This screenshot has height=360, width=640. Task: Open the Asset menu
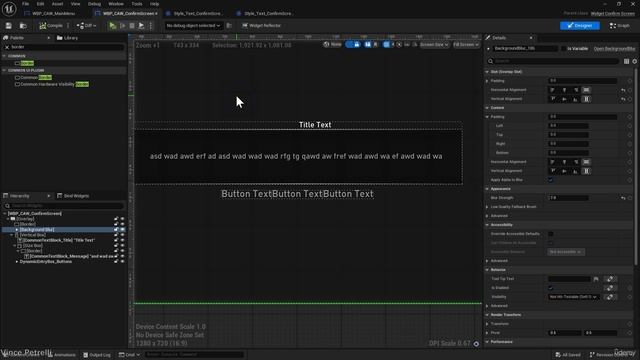(x=57, y=4)
